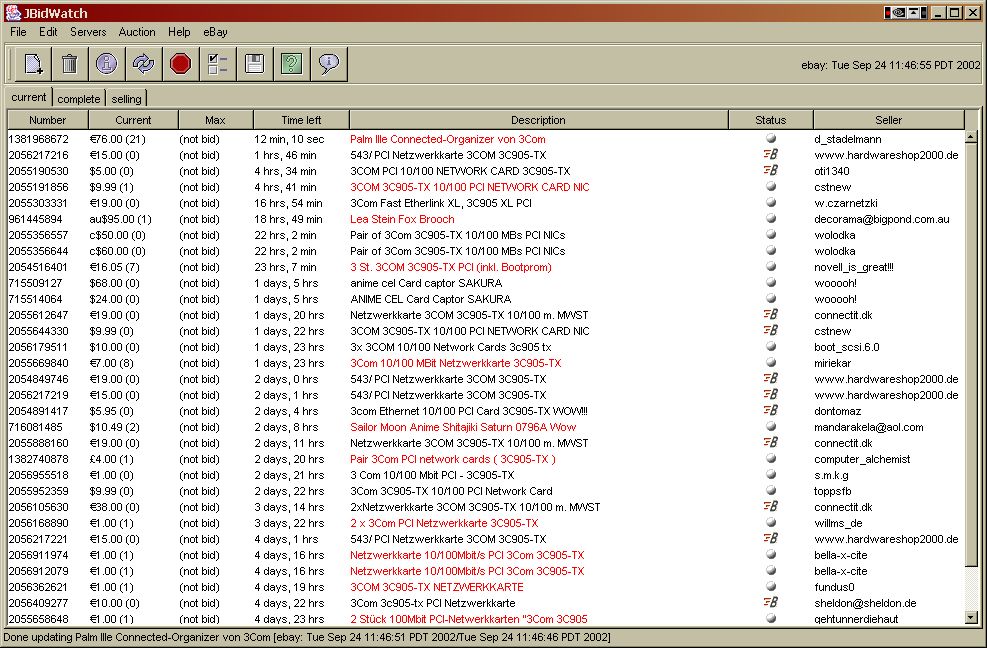Click status icon for auction 2056217221
987x648 pixels.
pos(770,538)
